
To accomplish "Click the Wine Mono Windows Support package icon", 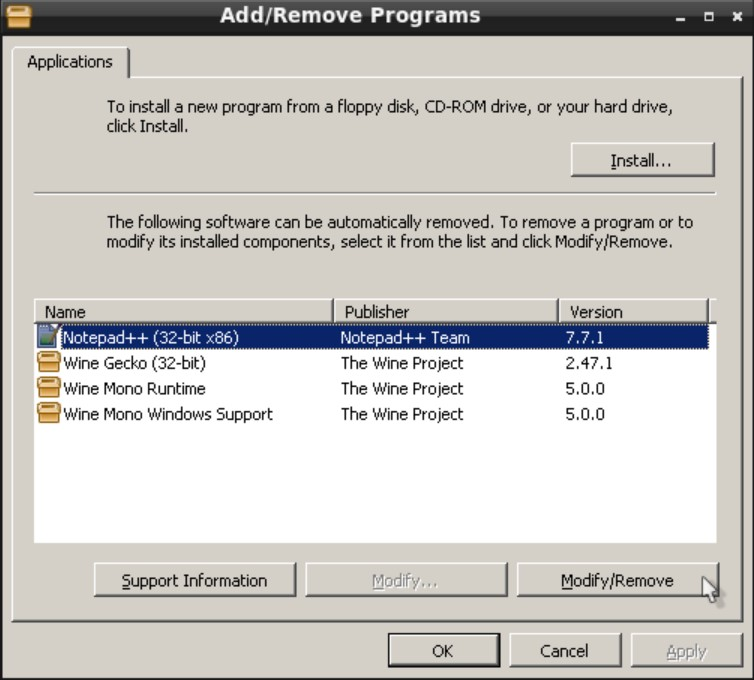I will point(49,414).
